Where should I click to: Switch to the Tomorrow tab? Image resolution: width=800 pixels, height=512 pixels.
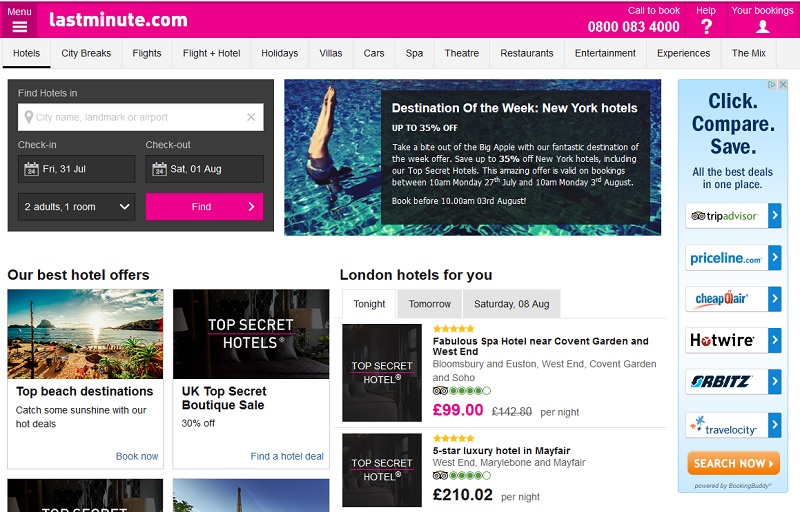tap(430, 304)
